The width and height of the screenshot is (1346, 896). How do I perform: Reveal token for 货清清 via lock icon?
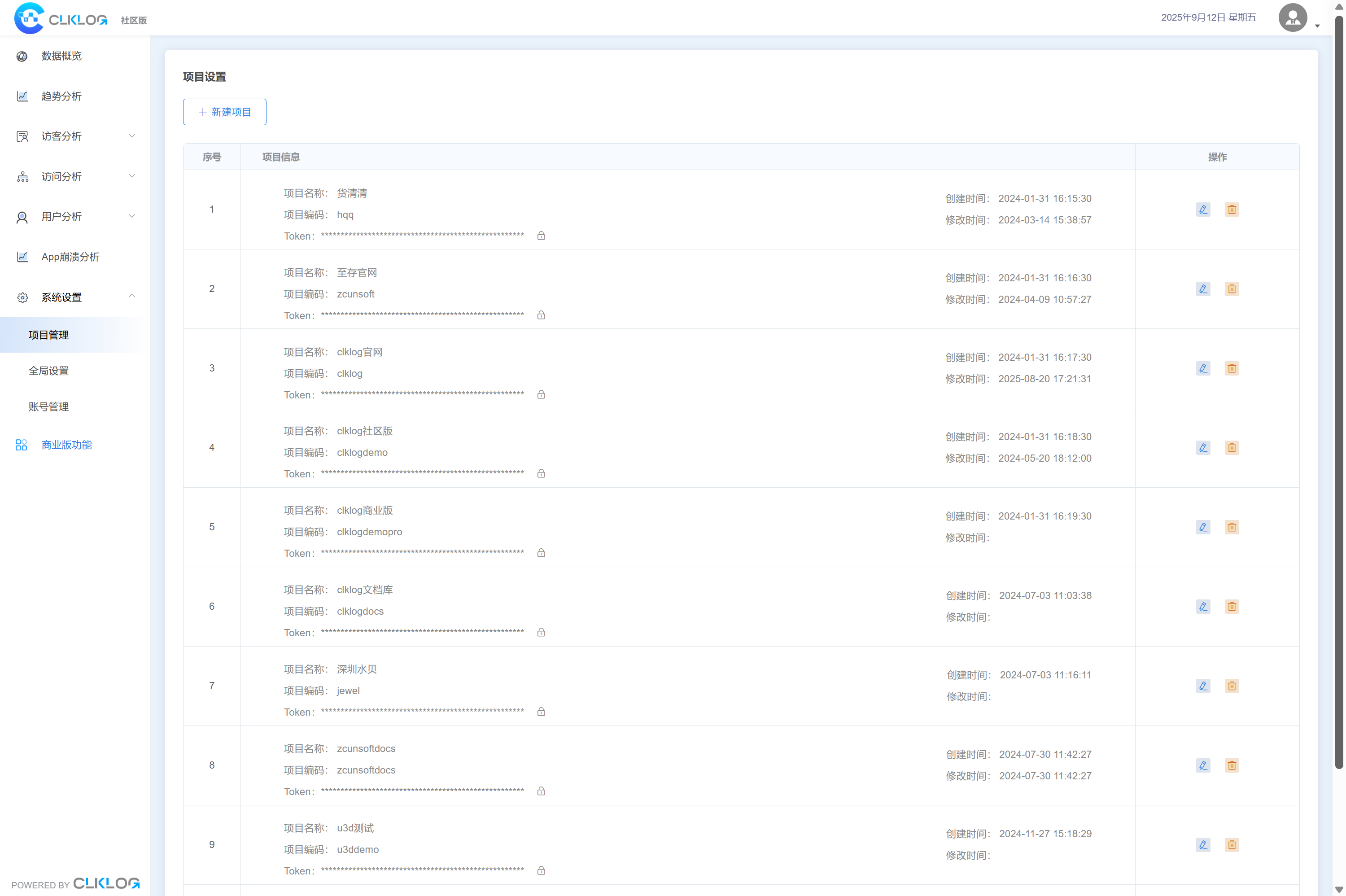541,236
